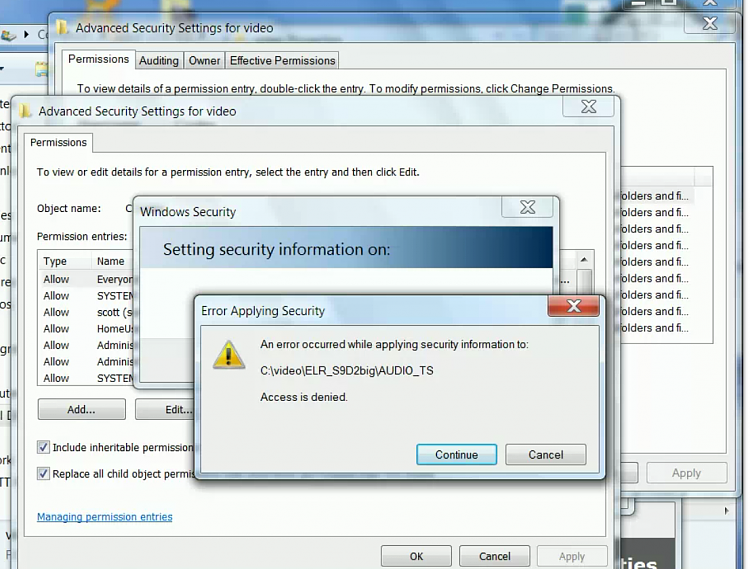
Task: Close the Error Applying Security dialog
Action: 574,306
